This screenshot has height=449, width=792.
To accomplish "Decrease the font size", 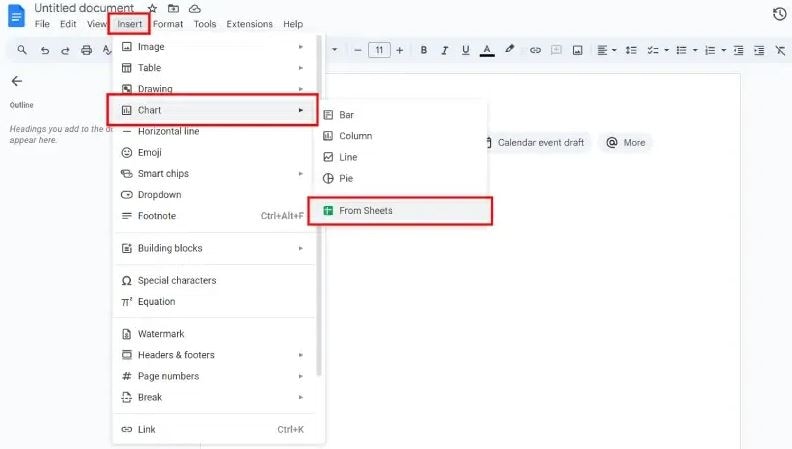I will click(358, 50).
